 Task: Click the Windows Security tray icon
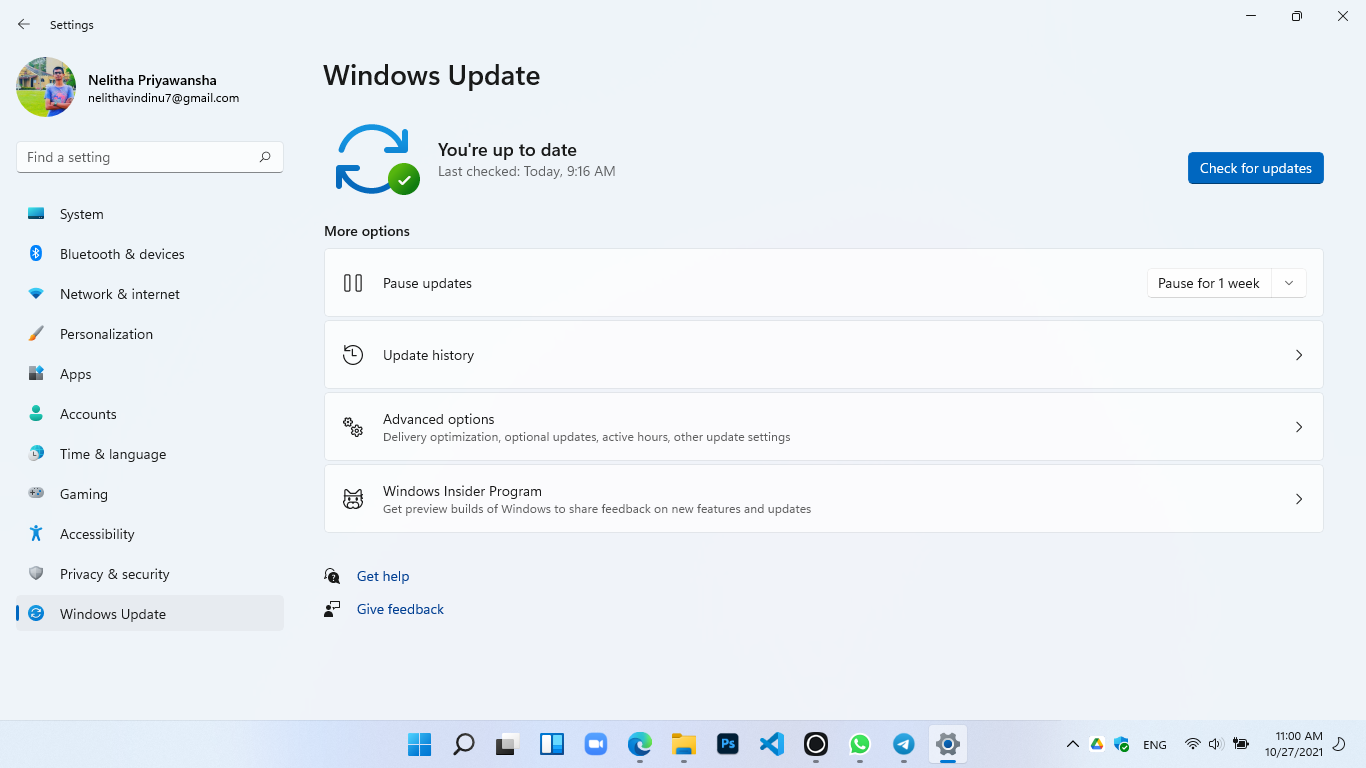click(1122, 744)
